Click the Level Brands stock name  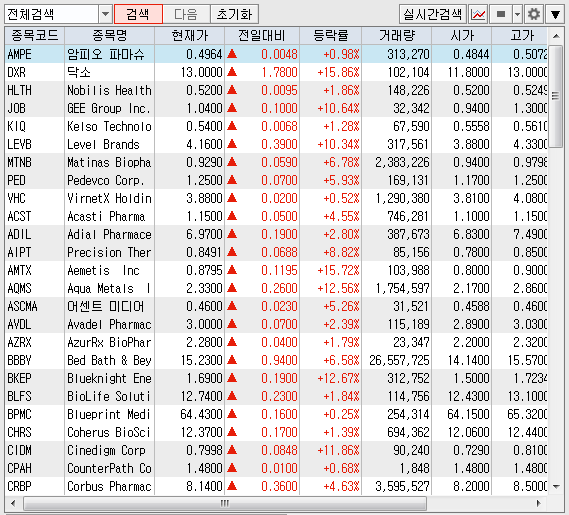(103, 144)
